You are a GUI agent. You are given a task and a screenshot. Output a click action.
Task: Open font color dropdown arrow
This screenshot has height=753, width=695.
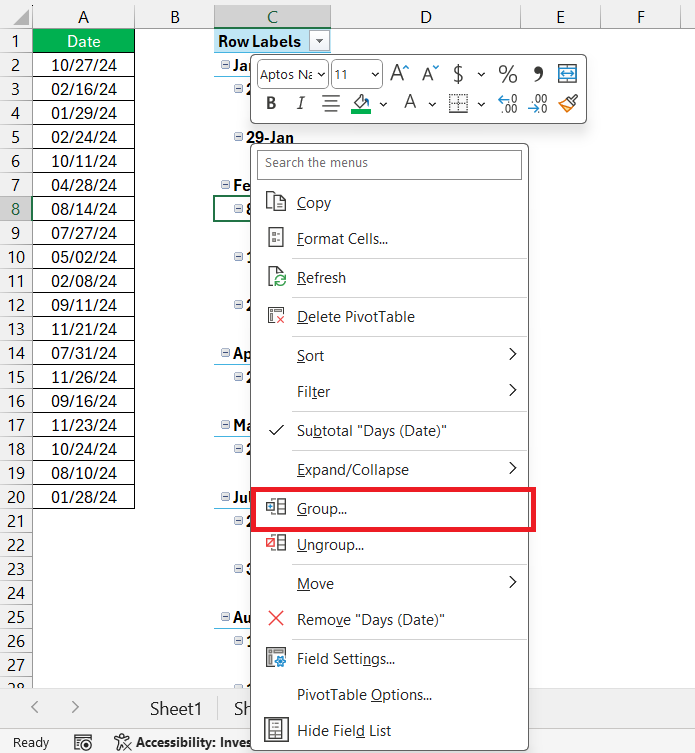pos(432,104)
